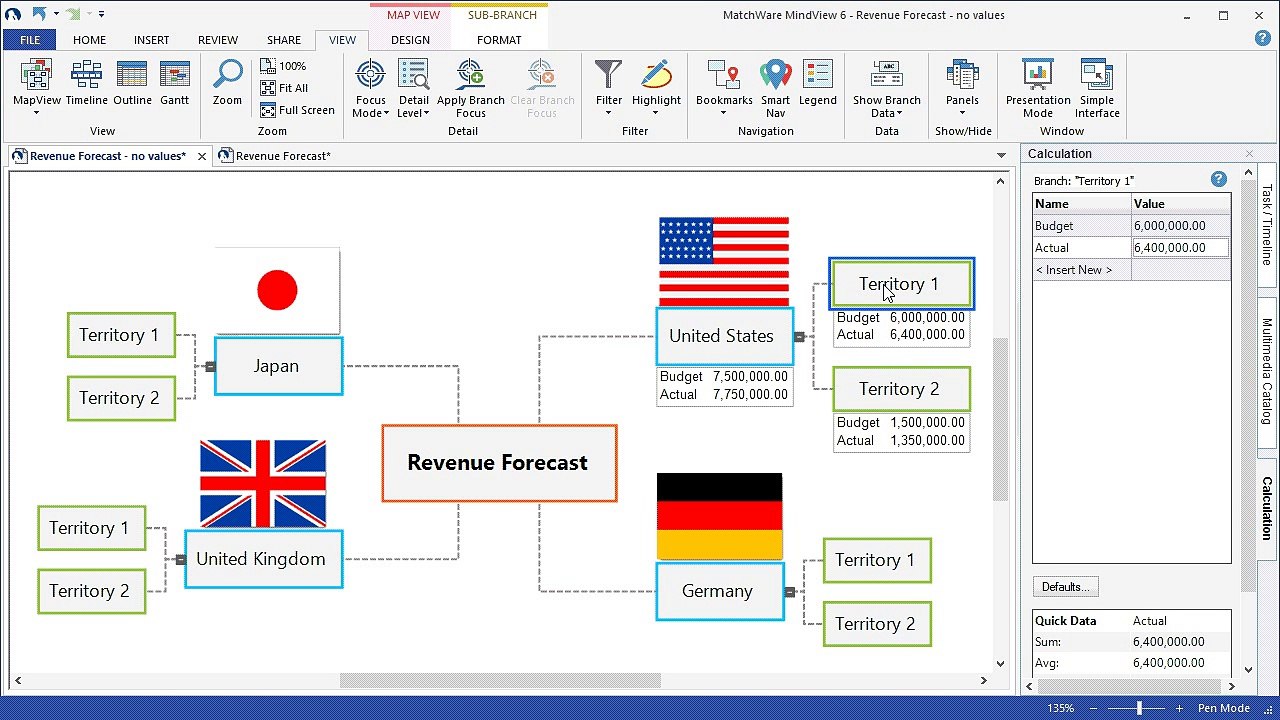This screenshot has width=1280, height=720.
Task: Switch to Simple Interface
Action: pos(1097,88)
